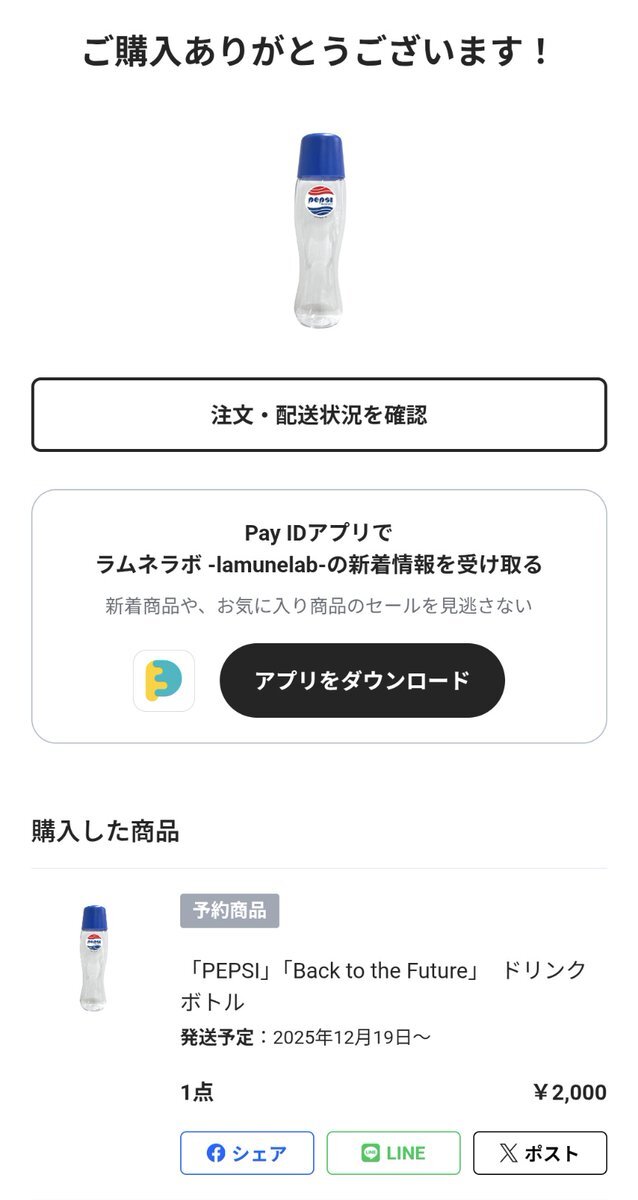Tap the アプリをダウンロード button
Viewport: 638px width, 1200px height.
tap(362, 681)
